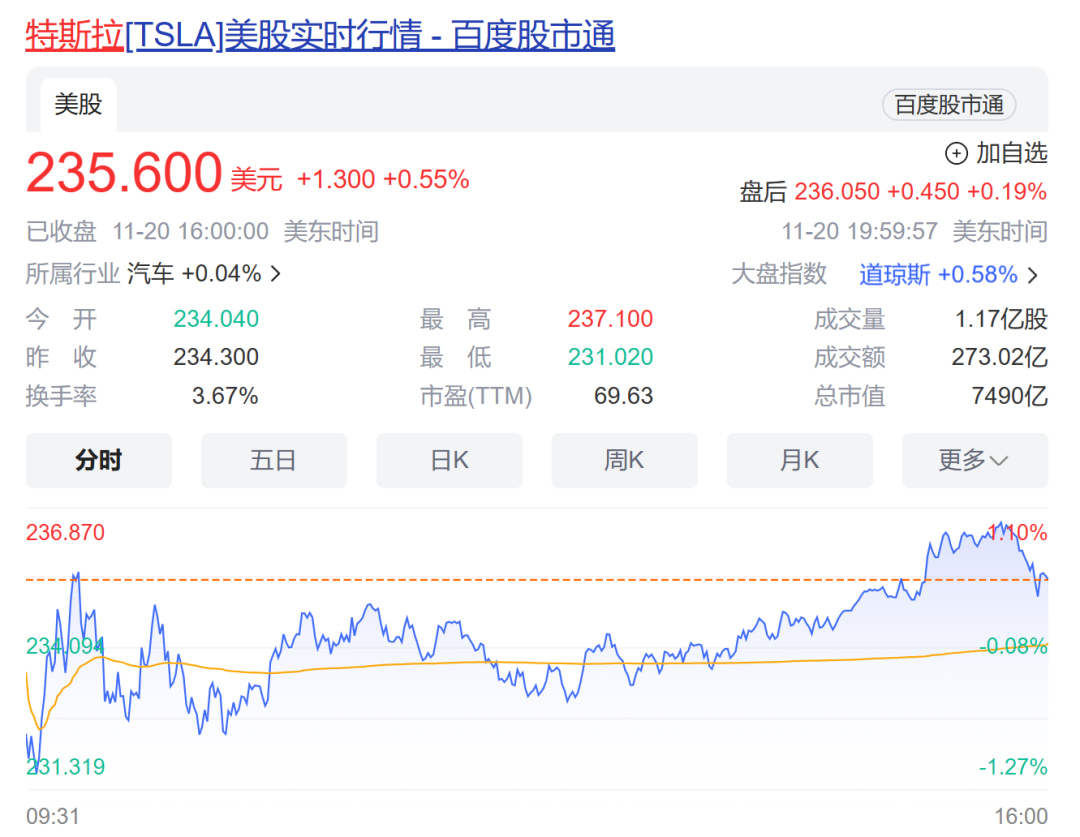1080x837 pixels.
Task: Switch to the 分时 chart tab
Action: 98,460
